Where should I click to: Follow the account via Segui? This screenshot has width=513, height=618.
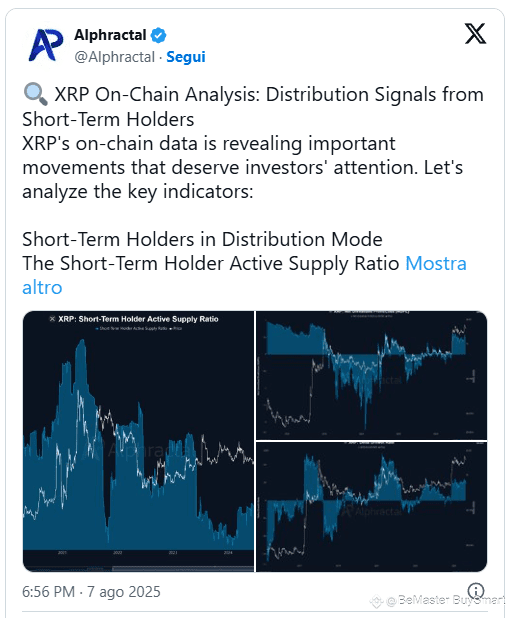point(186,57)
